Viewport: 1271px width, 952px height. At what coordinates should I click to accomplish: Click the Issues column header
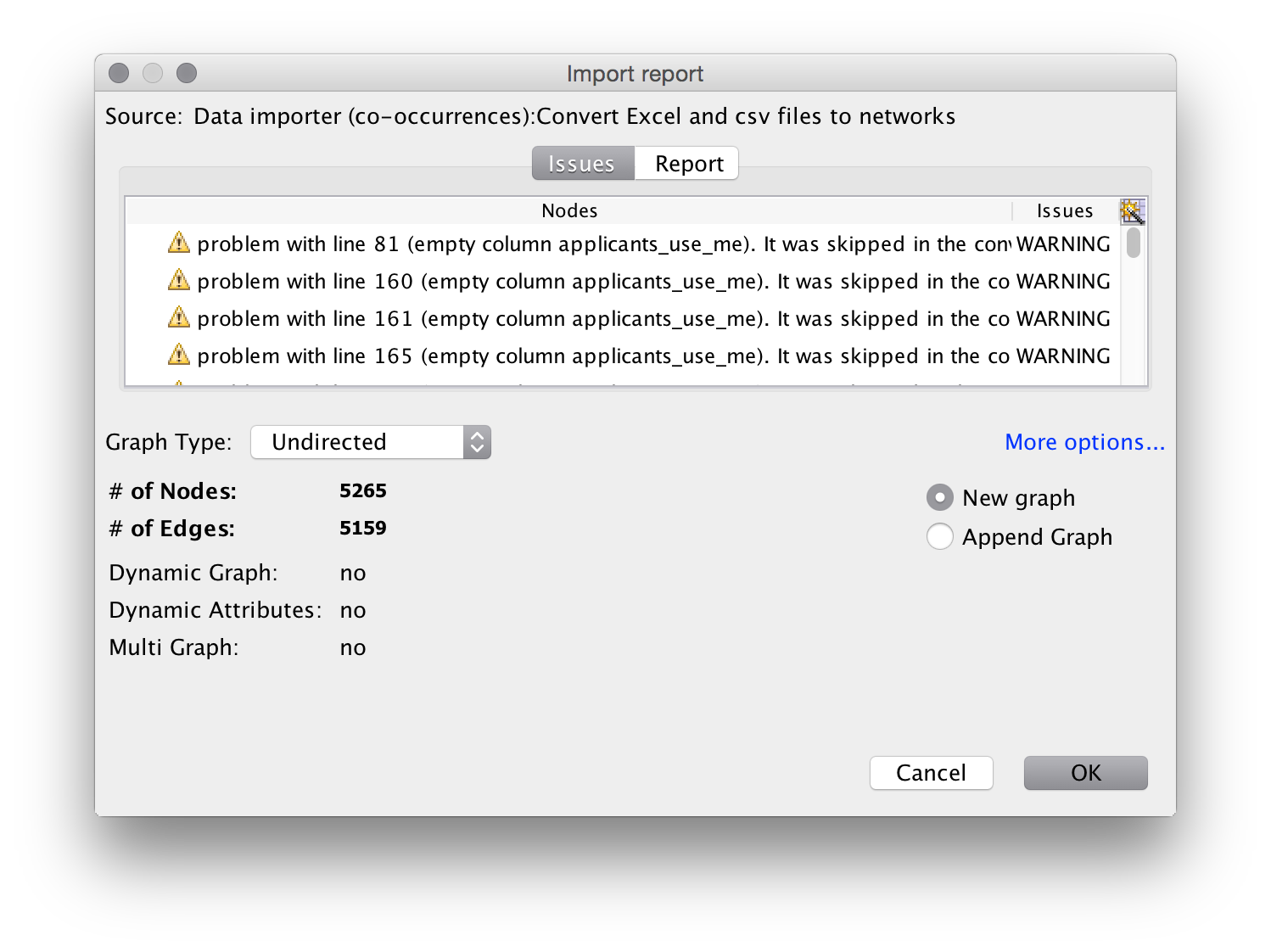[x=1065, y=210]
